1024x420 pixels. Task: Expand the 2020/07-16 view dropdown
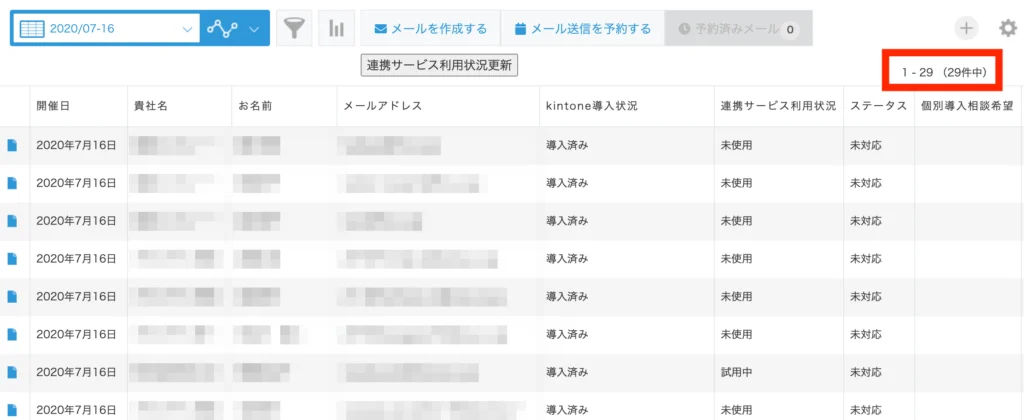187,29
